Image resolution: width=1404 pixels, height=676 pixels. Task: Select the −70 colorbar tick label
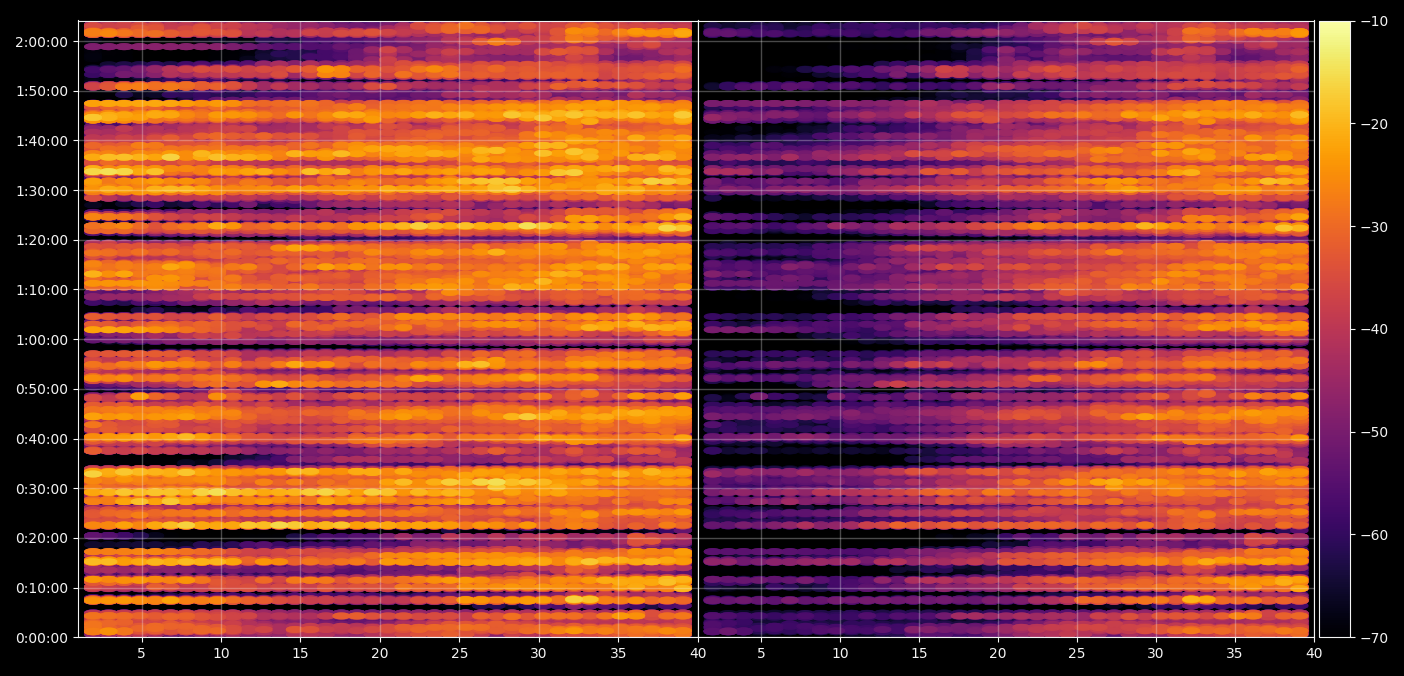[x=1374, y=637]
